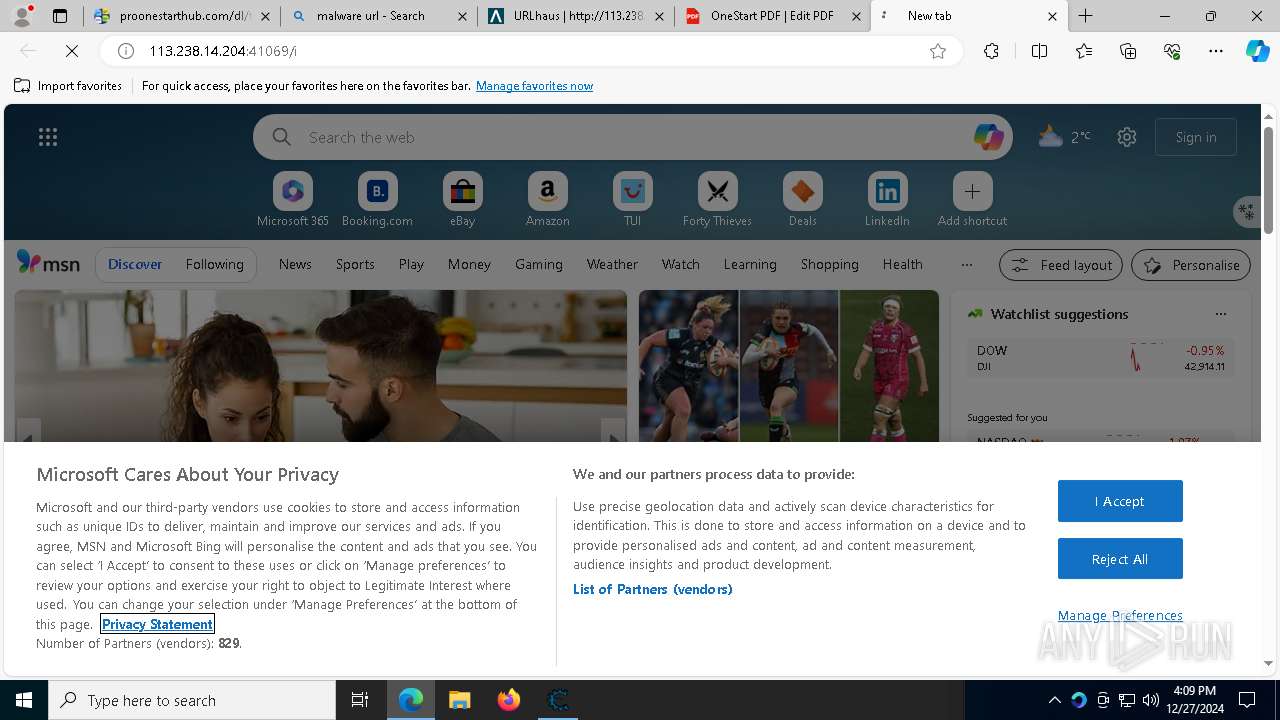Open the Manage Preferences link
Screen dimensions: 1280x720
click(1120, 615)
